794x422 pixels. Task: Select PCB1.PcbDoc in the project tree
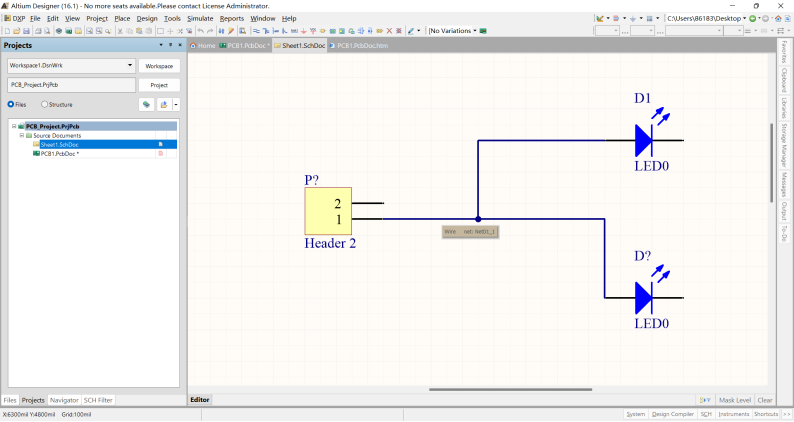60,153
